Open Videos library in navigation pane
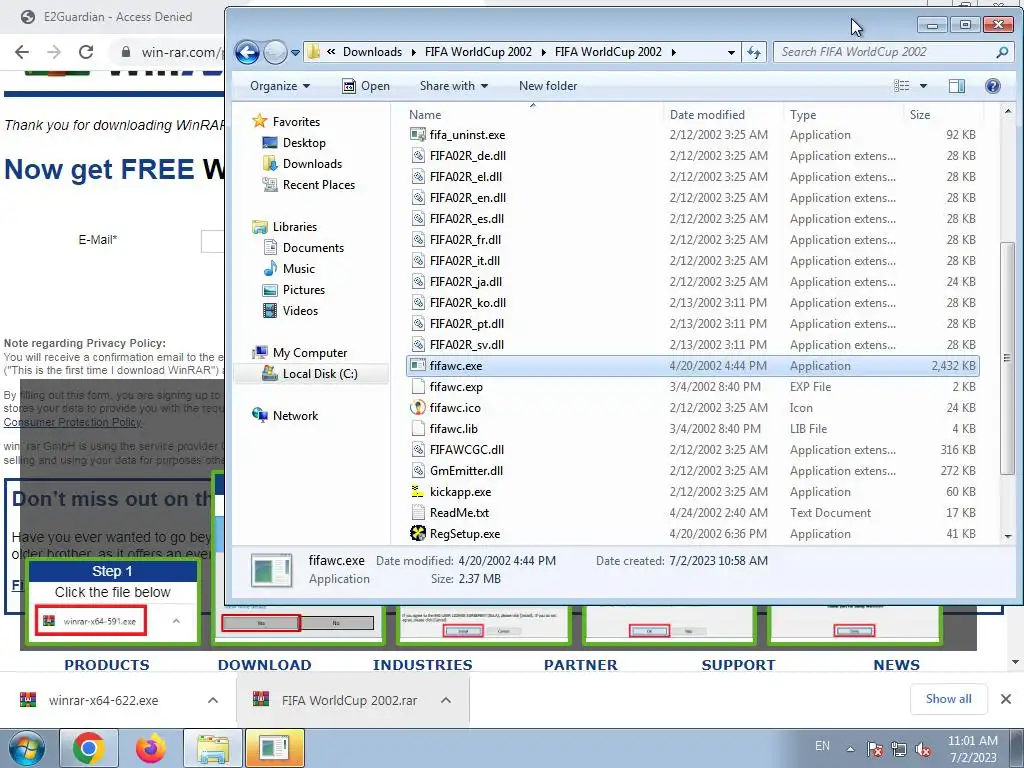Screen dimensions: 1024x768 [x=300, y=311]
